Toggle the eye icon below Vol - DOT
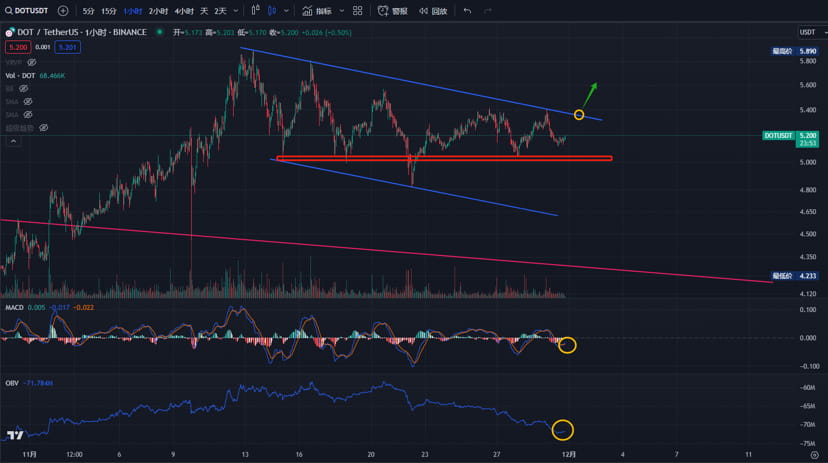This screenshot has height=463, width=828. 23,88
